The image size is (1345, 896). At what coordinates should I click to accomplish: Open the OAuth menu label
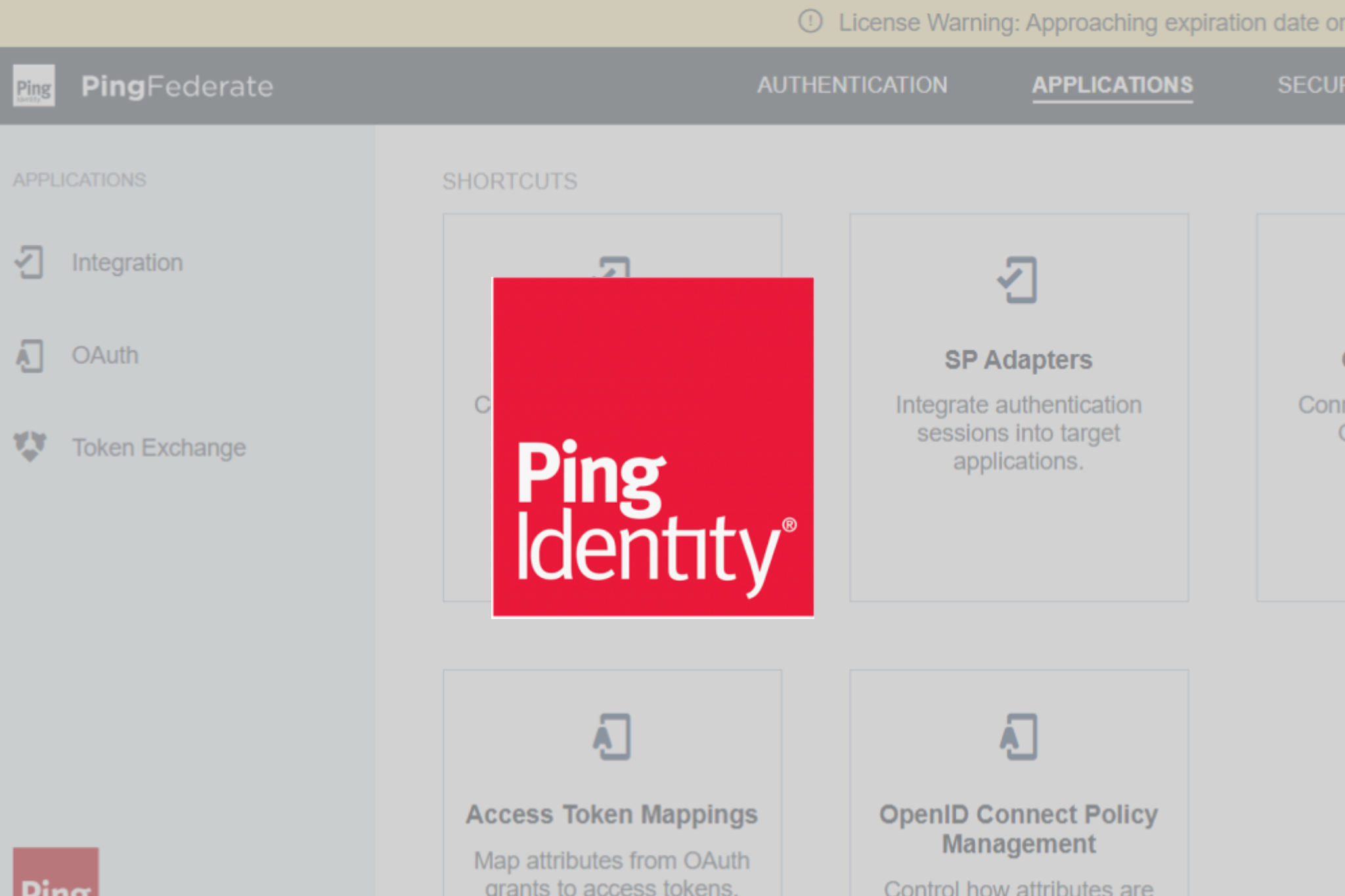click(105, 356)
